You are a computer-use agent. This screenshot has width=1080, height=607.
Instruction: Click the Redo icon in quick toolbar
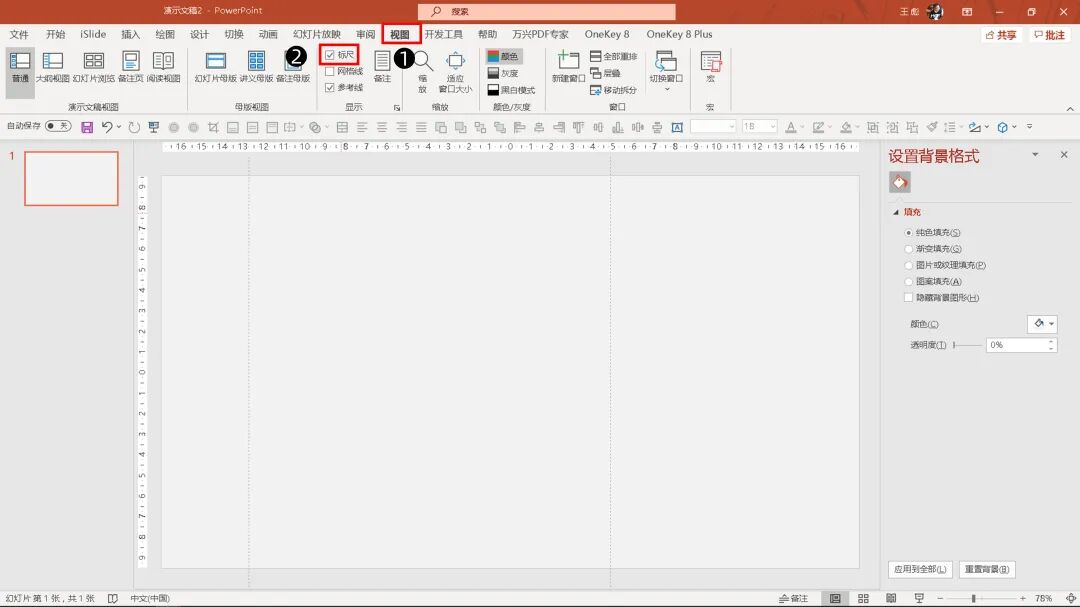(x=134, y=127)
